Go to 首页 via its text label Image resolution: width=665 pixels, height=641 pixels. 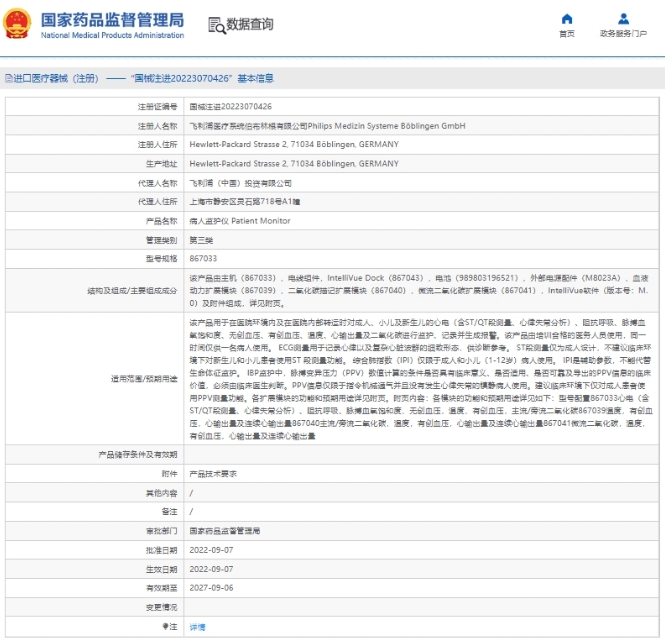click(x=567, y=34)
